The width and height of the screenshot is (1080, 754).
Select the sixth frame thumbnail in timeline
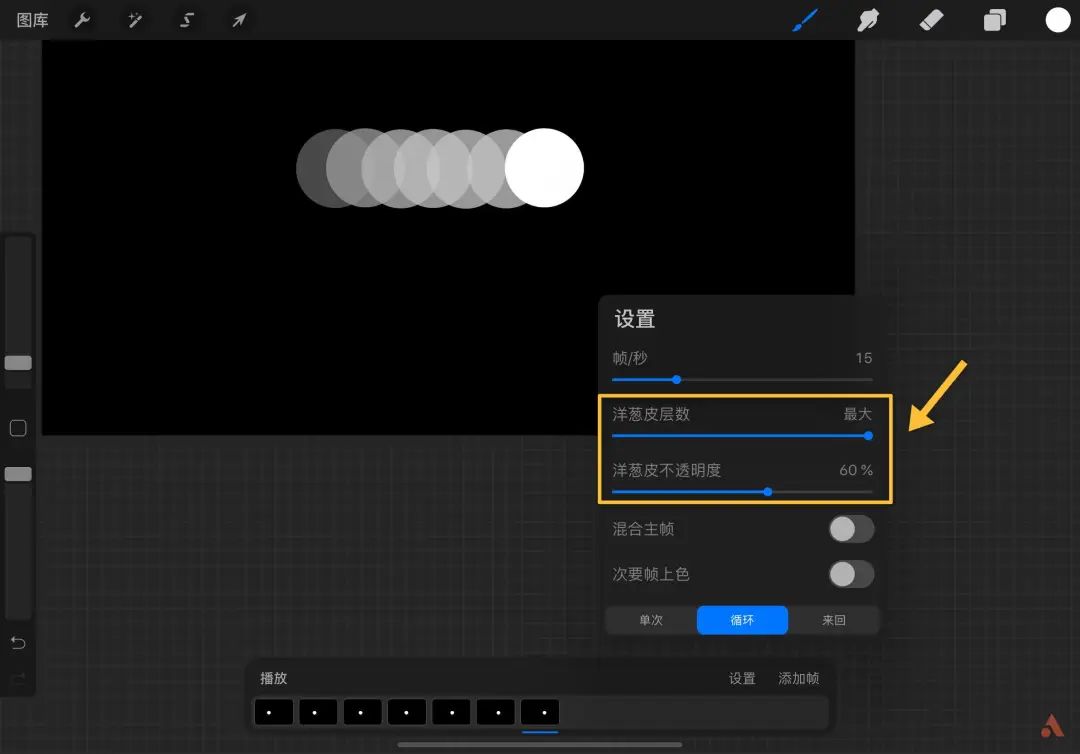pyautogui.click(x=495, y=712)
